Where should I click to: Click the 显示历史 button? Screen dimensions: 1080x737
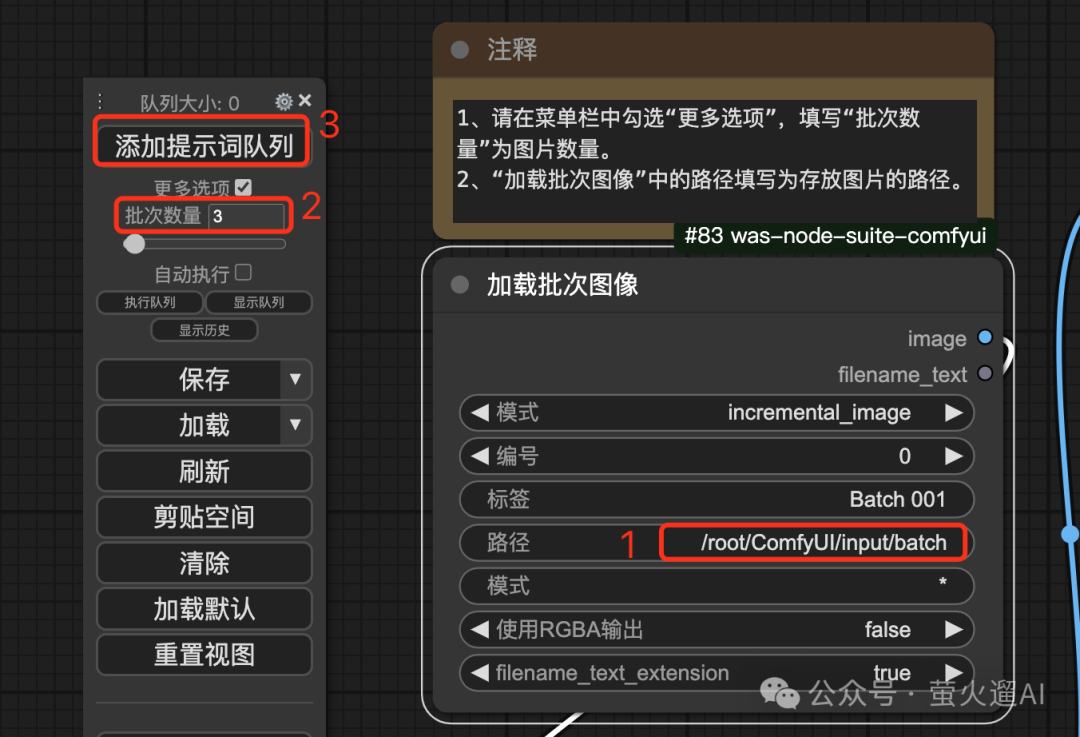pyautogui.click(x=205, y=331)
